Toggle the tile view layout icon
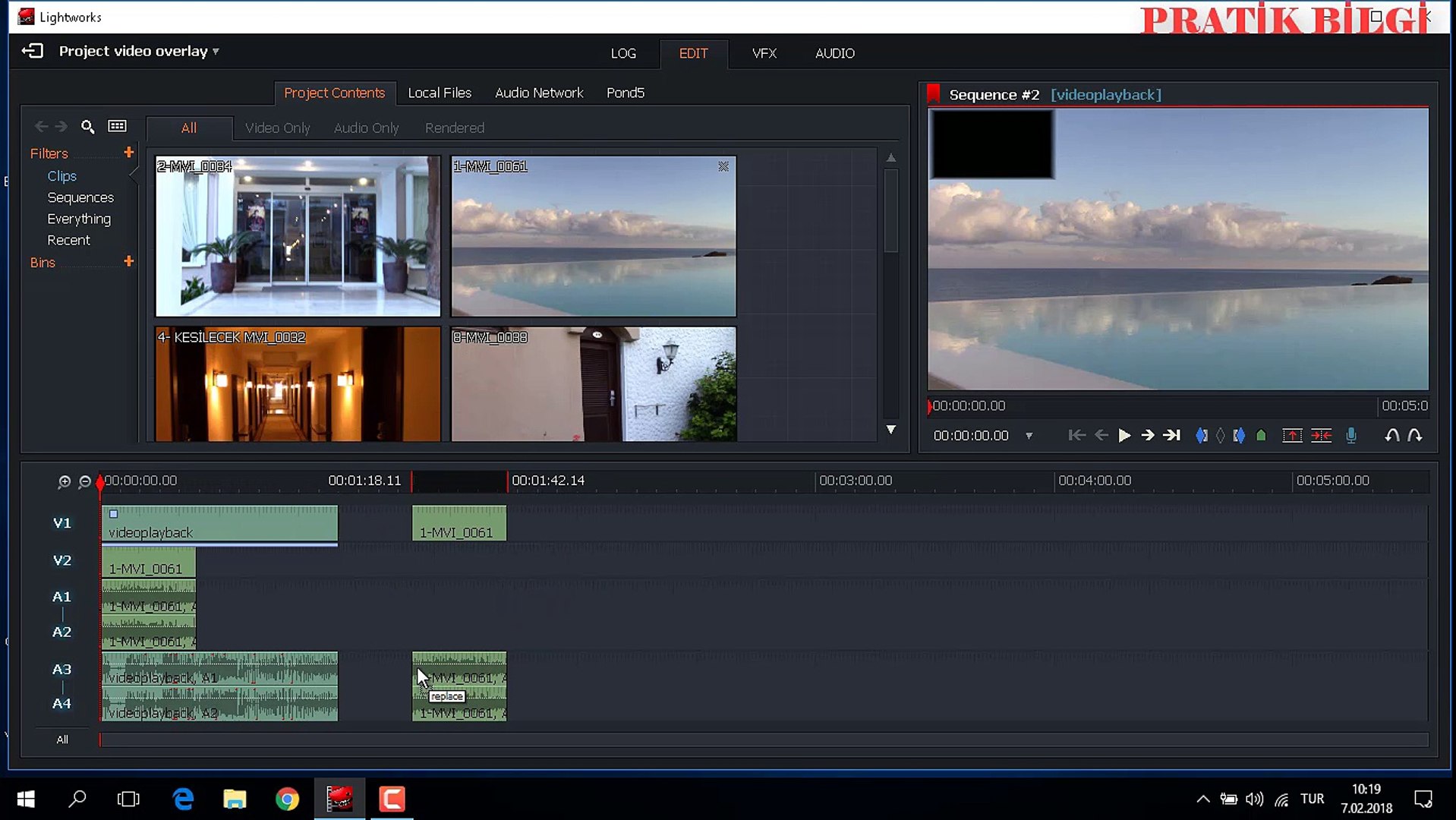The width and height of the screenshot is (1456, 820). 117,127
